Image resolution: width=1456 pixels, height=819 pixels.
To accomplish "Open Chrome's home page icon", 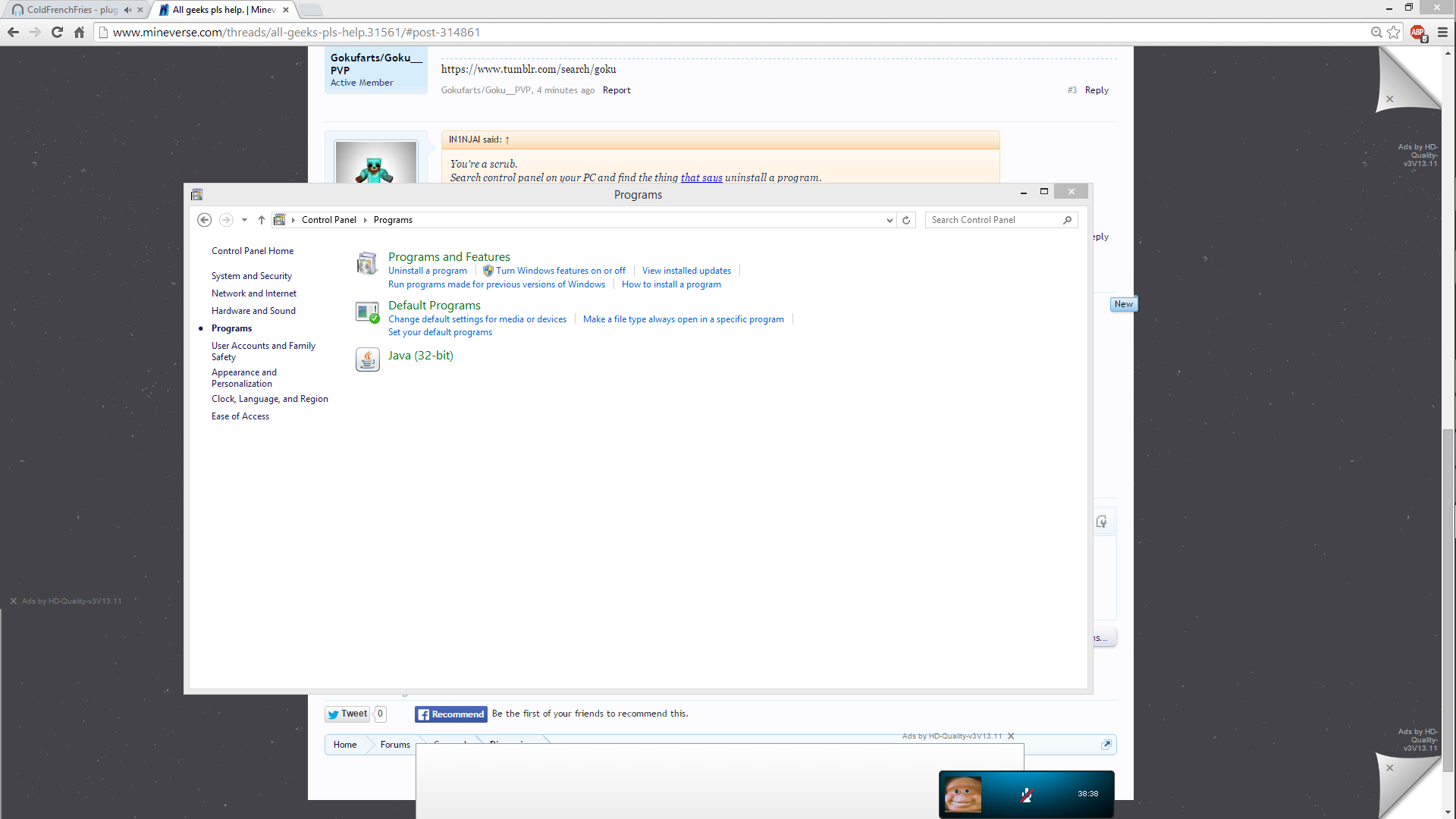I will coord(79,32).
